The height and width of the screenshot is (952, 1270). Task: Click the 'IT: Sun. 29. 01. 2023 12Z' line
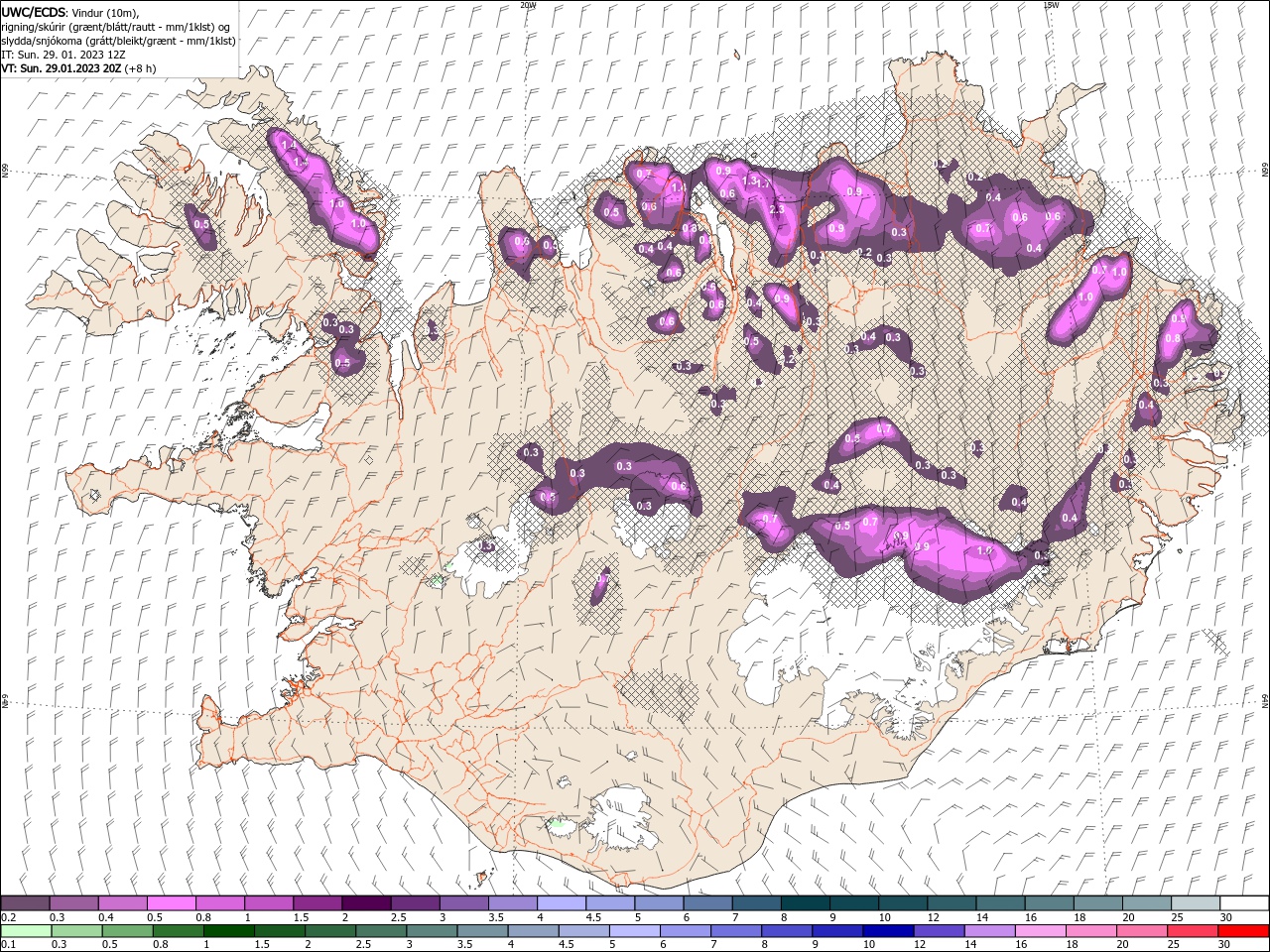click(63, 55)
